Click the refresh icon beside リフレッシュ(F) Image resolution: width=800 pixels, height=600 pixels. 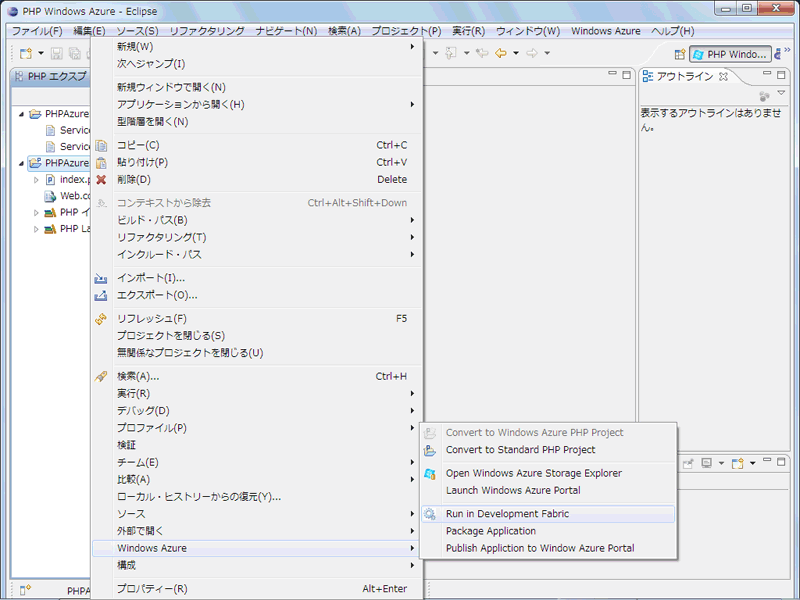(101, 319)
